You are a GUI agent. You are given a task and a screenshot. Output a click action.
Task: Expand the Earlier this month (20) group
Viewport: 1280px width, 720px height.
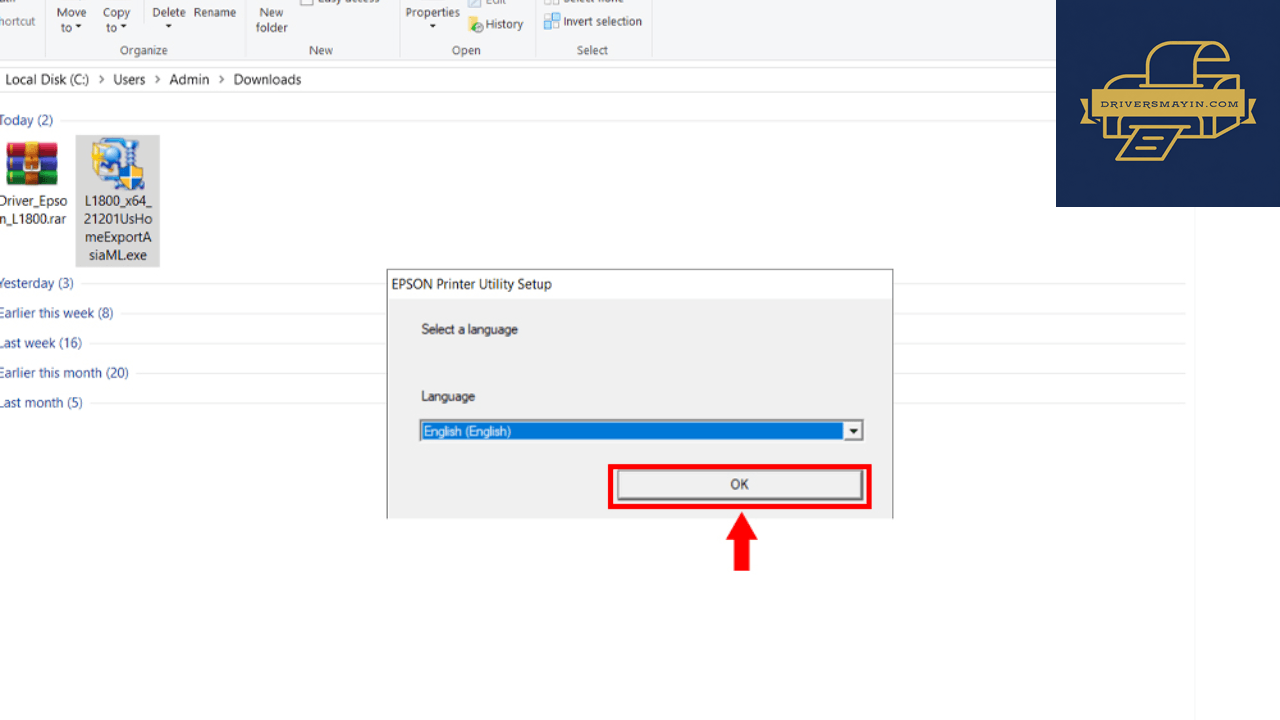[65, 373]
